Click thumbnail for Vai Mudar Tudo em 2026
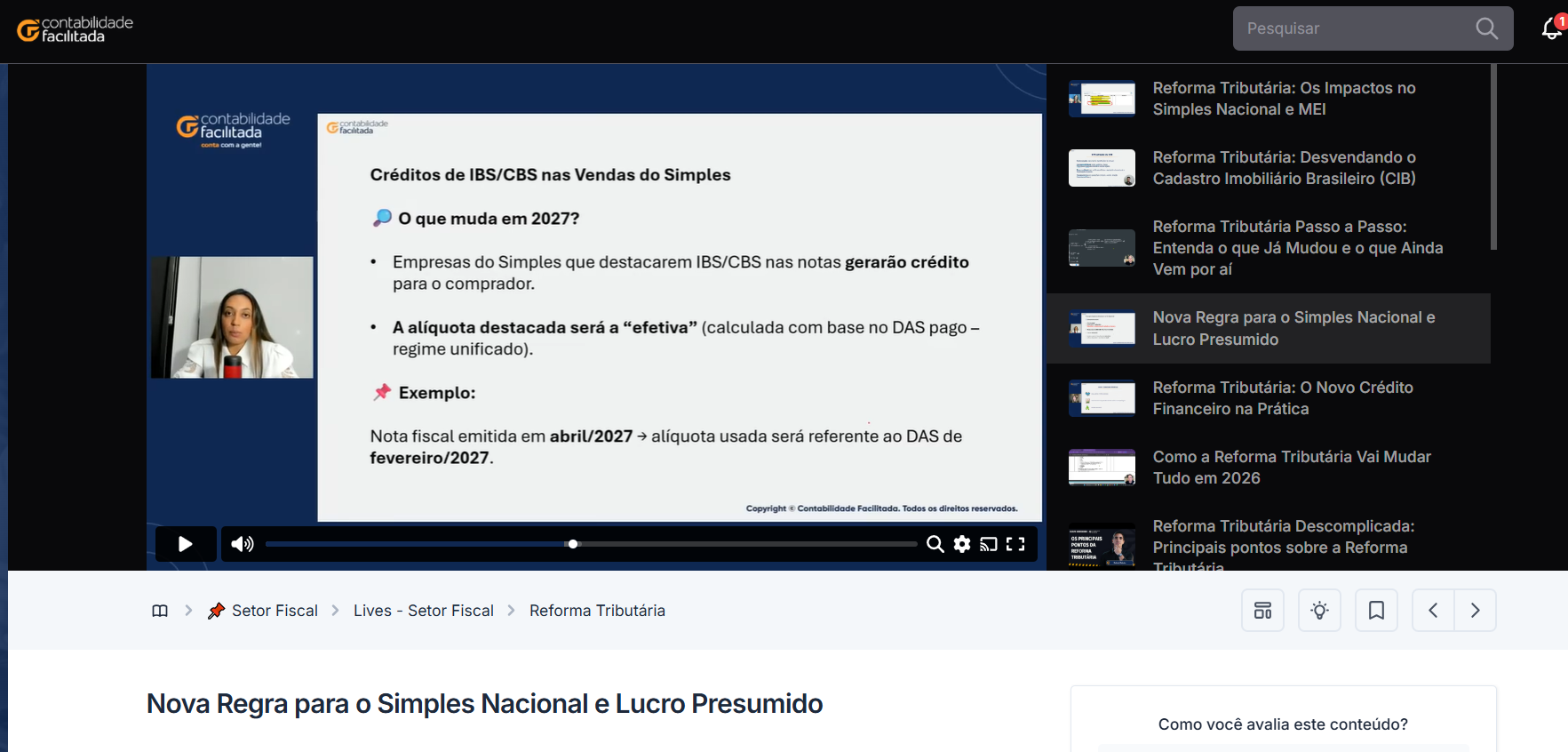This screenshot has width=1568, height=752. (1102, 468)
